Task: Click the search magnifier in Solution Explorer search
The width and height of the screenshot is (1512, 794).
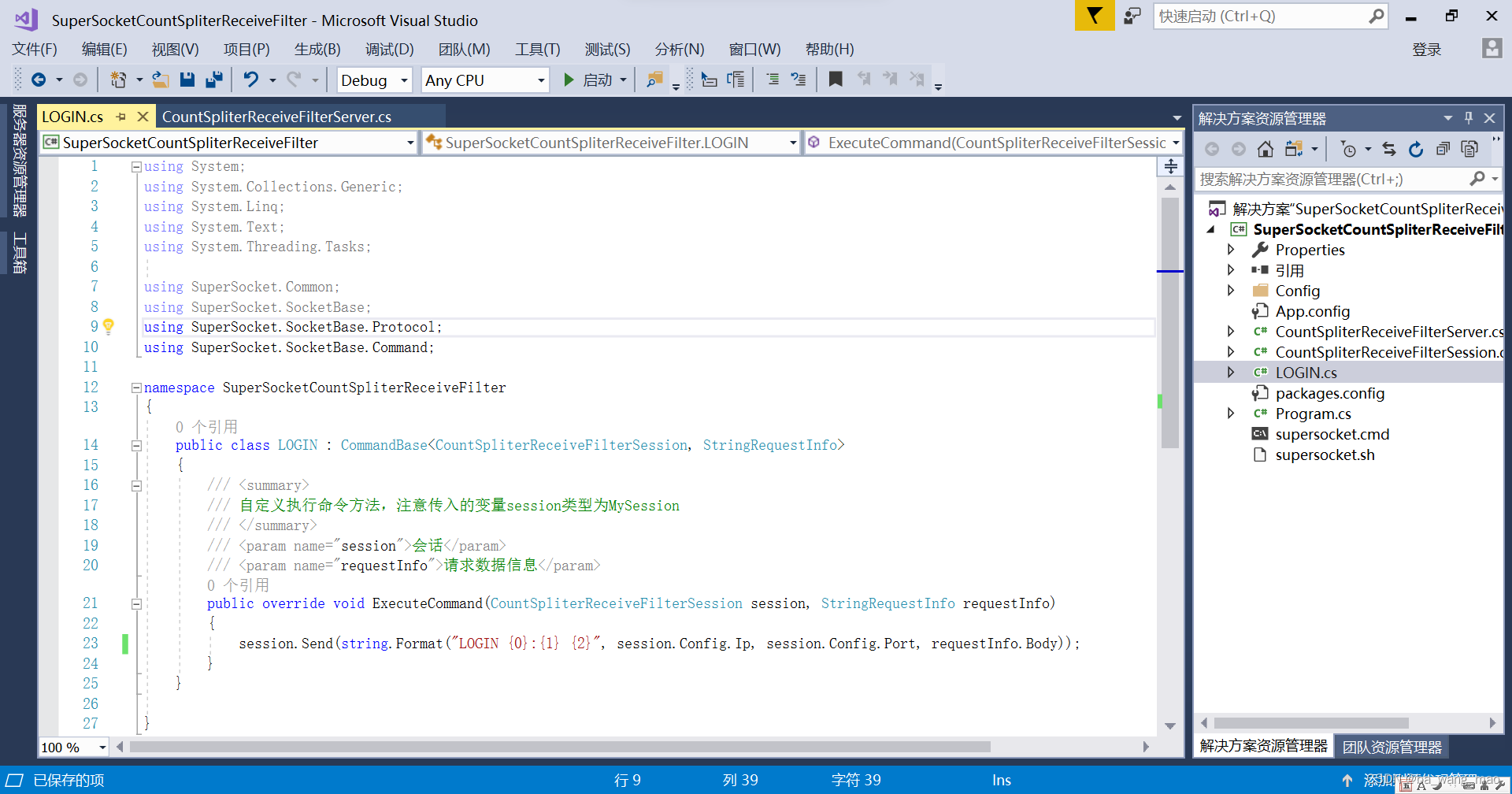Action: click(1477, 179)
